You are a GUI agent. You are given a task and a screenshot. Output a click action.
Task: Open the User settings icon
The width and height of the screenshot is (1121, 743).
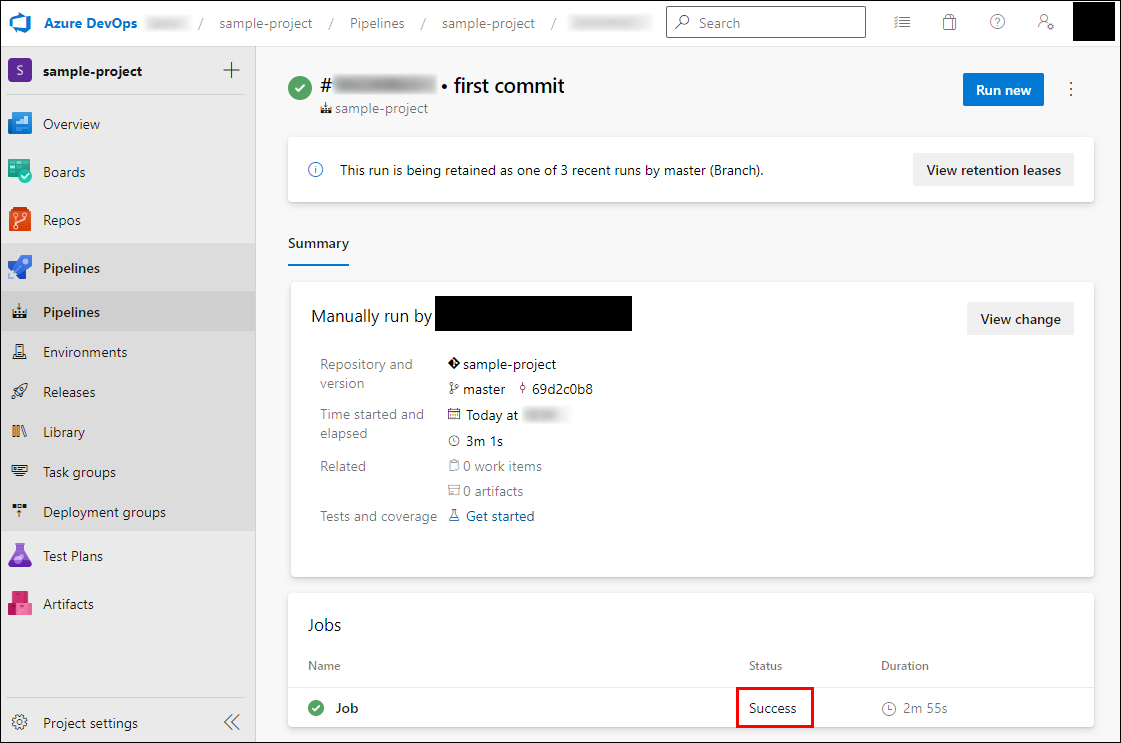[1045, 22]
